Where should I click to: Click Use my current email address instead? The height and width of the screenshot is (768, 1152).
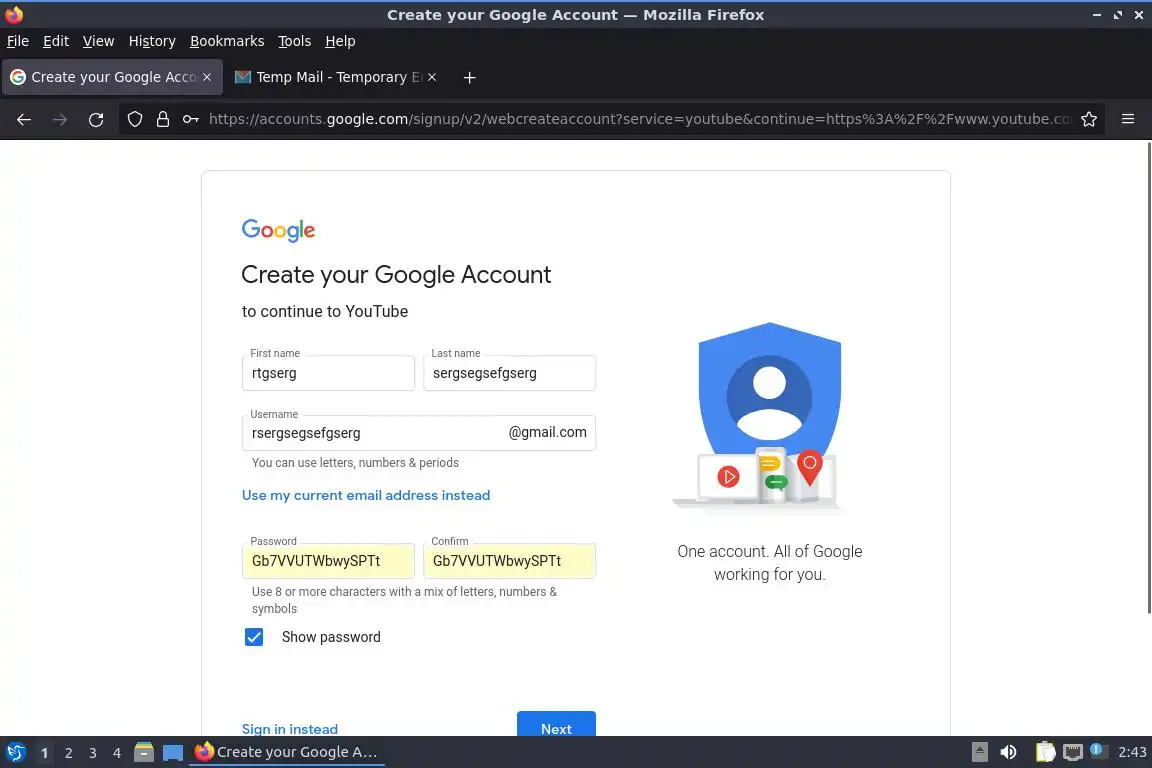(366, 495)
